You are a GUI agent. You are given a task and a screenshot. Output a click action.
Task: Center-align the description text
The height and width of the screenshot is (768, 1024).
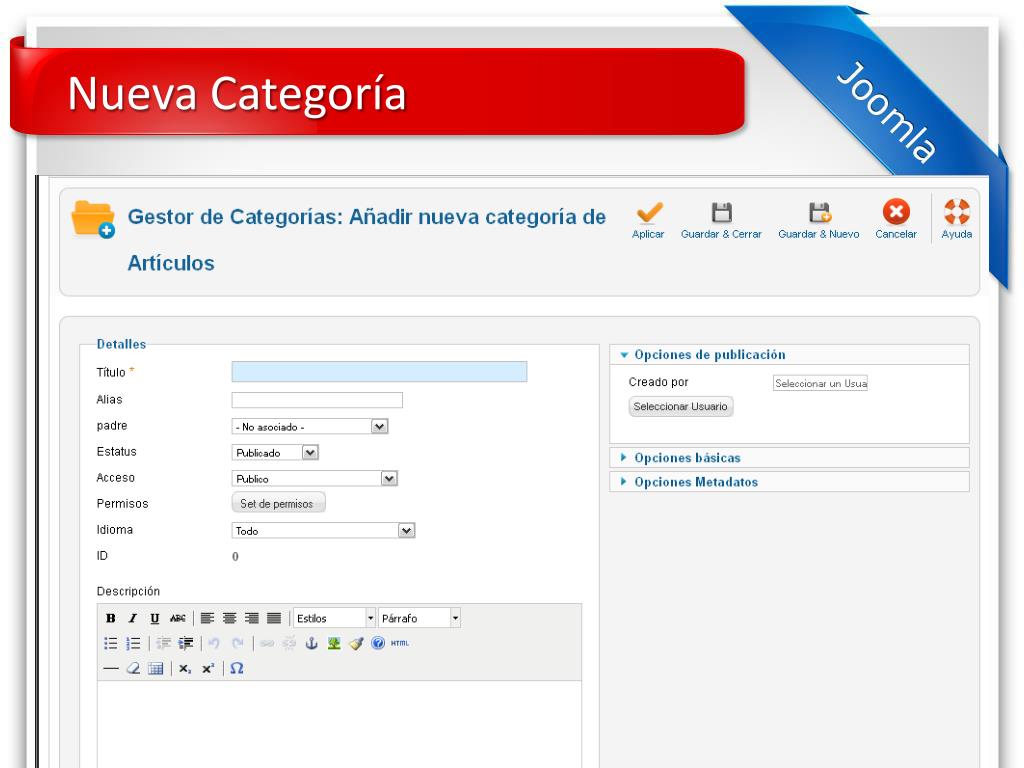[230, 618]
